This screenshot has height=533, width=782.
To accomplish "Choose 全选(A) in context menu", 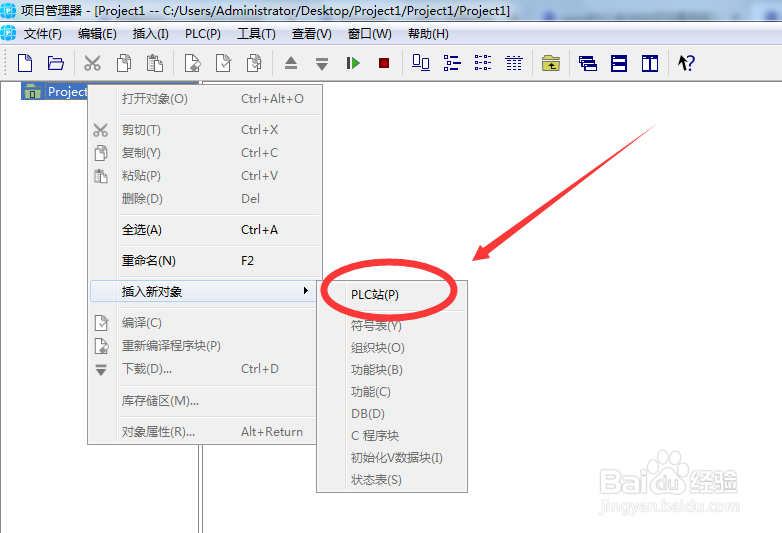I will [204, 230].
